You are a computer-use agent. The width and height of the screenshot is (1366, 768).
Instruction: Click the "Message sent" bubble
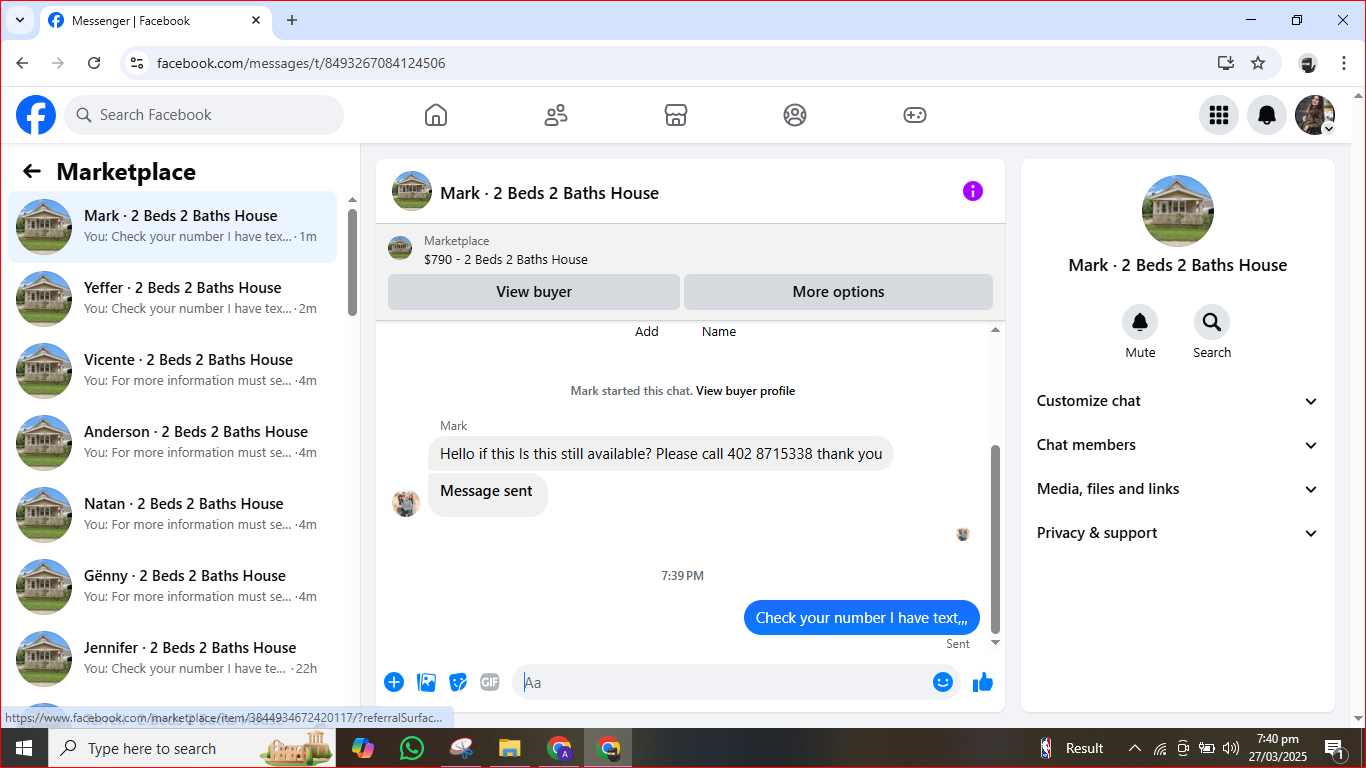point(487,495)
